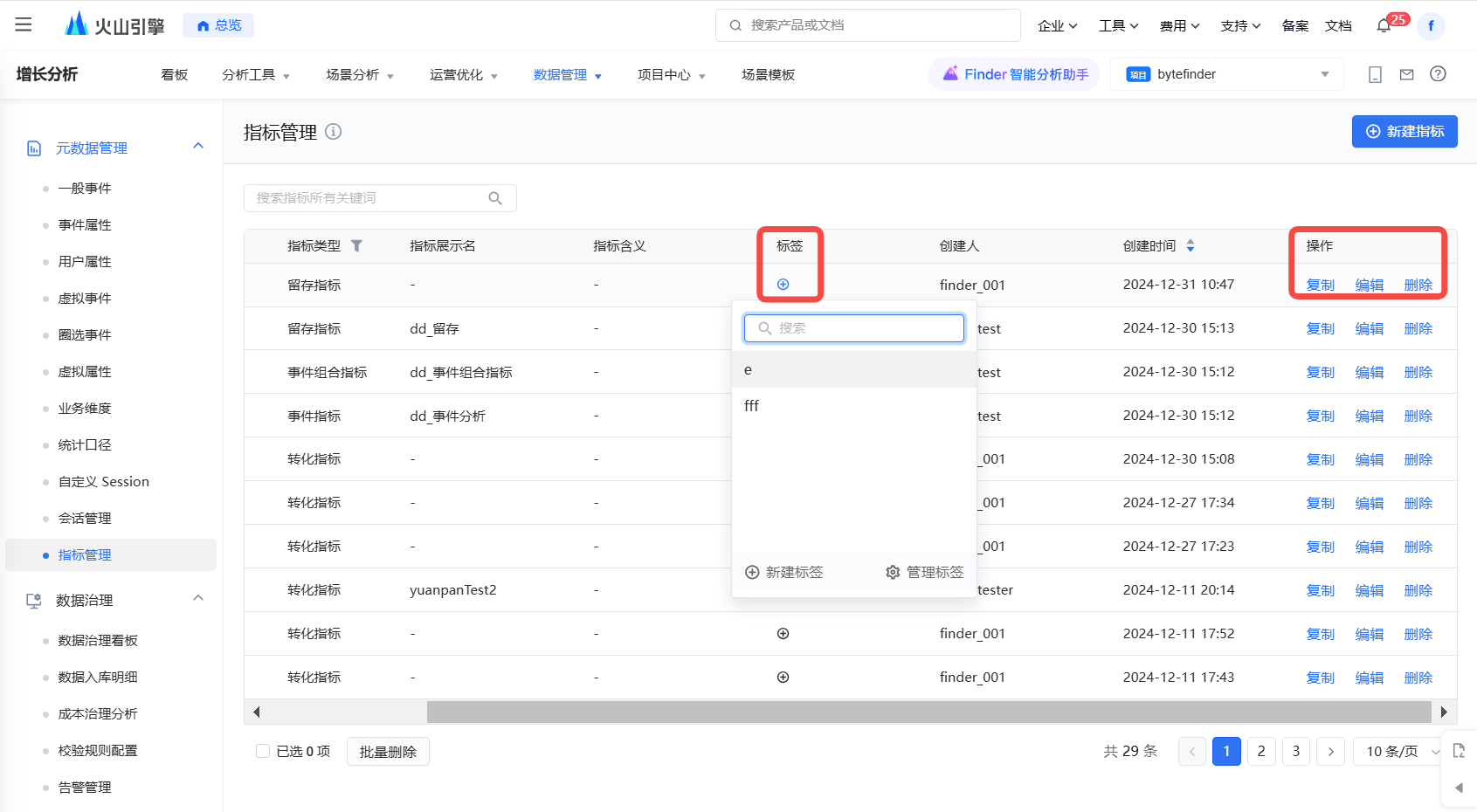Expand the 费用 top menu

click(1180, 26)
